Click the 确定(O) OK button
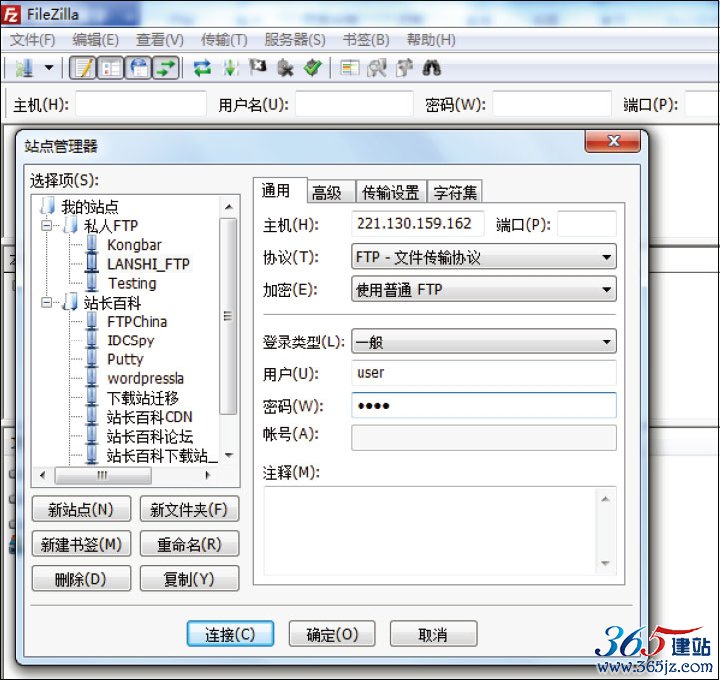720x680 pixels. point(332,634)
